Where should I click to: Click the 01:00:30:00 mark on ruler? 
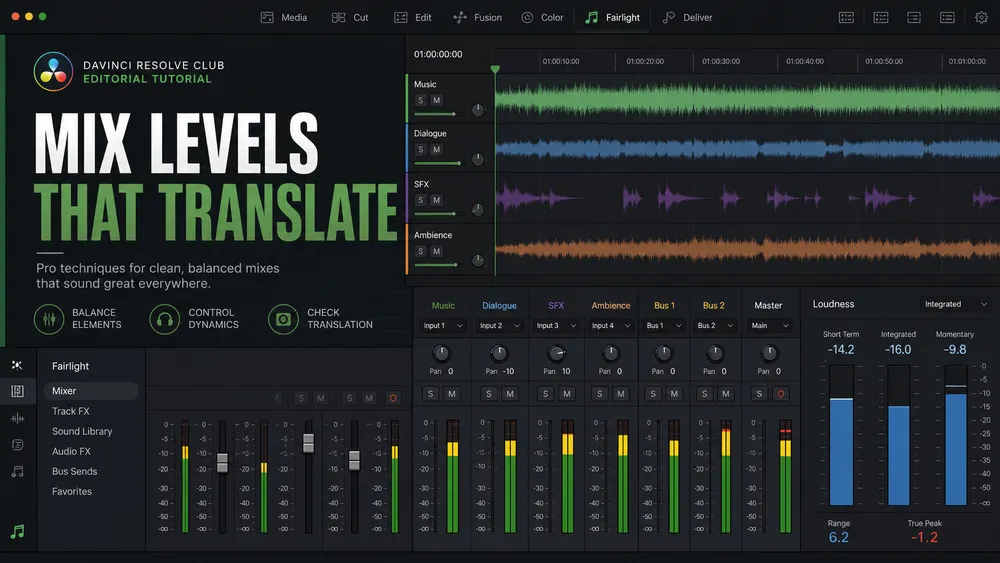pyautogui.click(x=721, y=61)
